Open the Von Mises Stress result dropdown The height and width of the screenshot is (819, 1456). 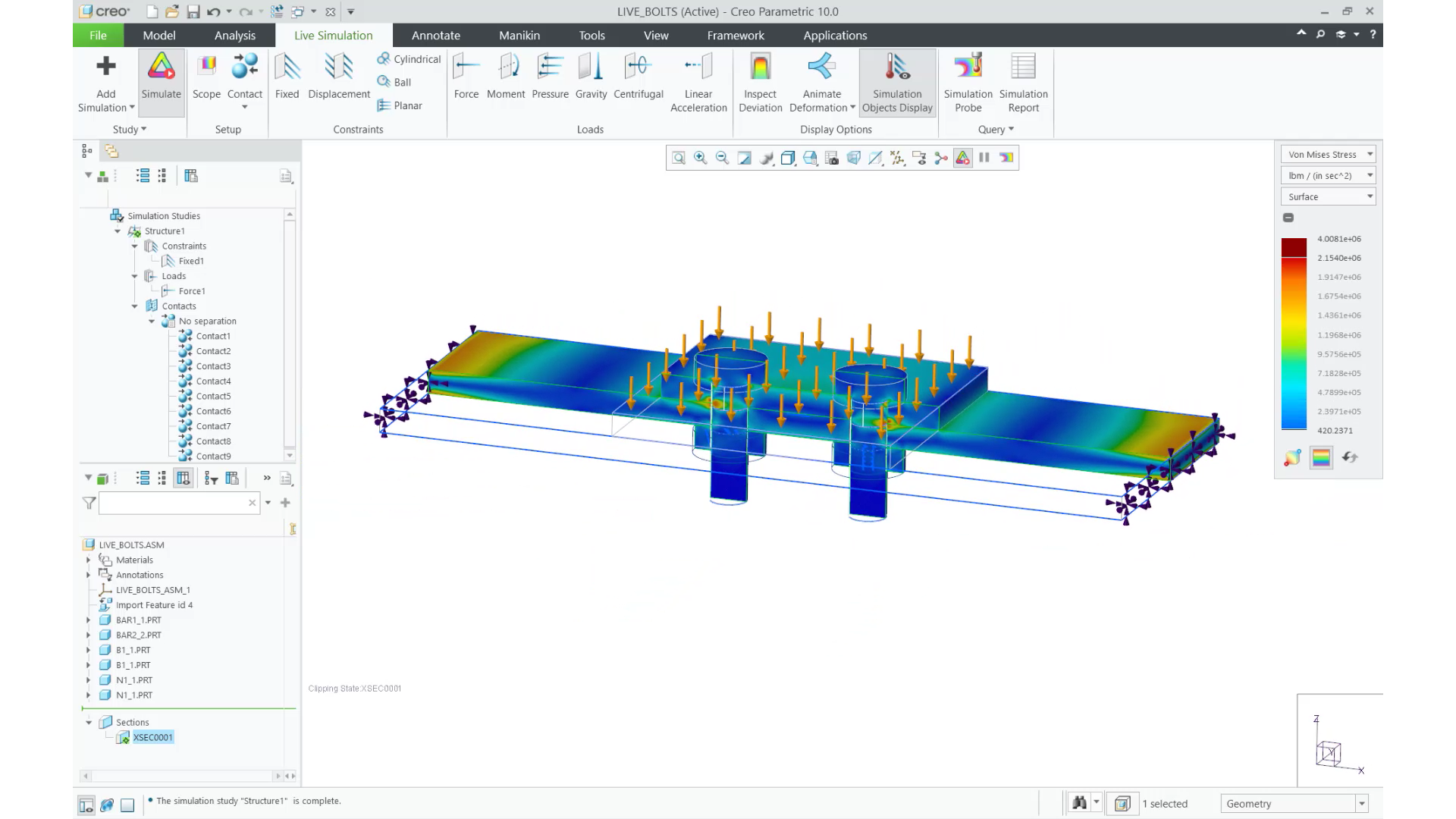pos(1328,154)
